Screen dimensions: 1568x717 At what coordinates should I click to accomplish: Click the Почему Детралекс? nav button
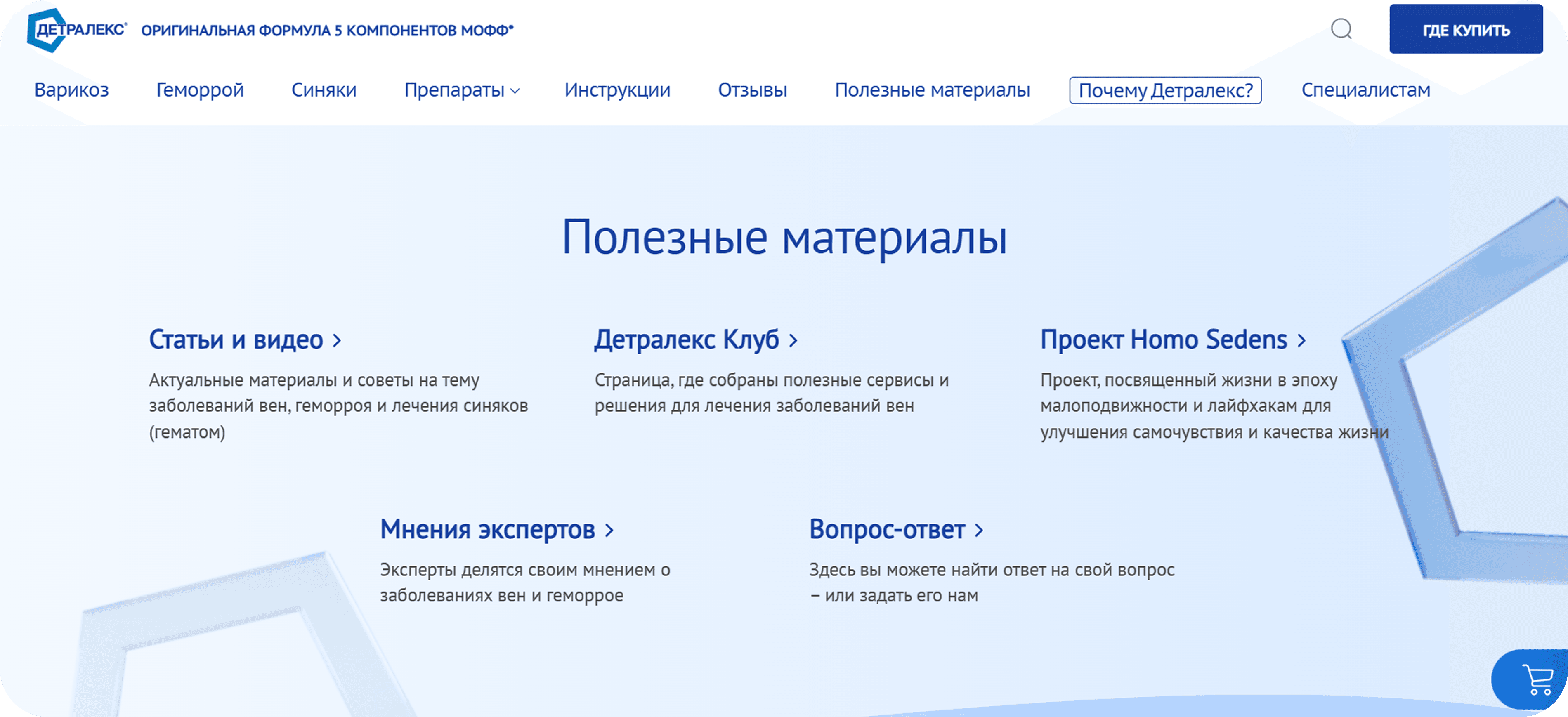pyautogui.click(x=1165, y=90)
